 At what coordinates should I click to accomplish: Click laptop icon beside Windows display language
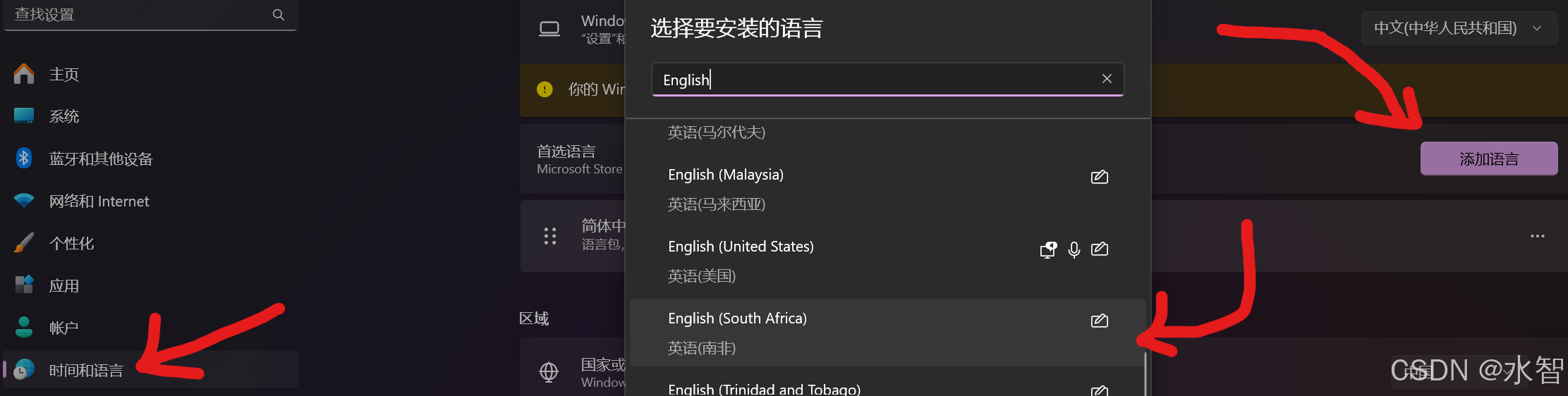(x=549, y=29)
